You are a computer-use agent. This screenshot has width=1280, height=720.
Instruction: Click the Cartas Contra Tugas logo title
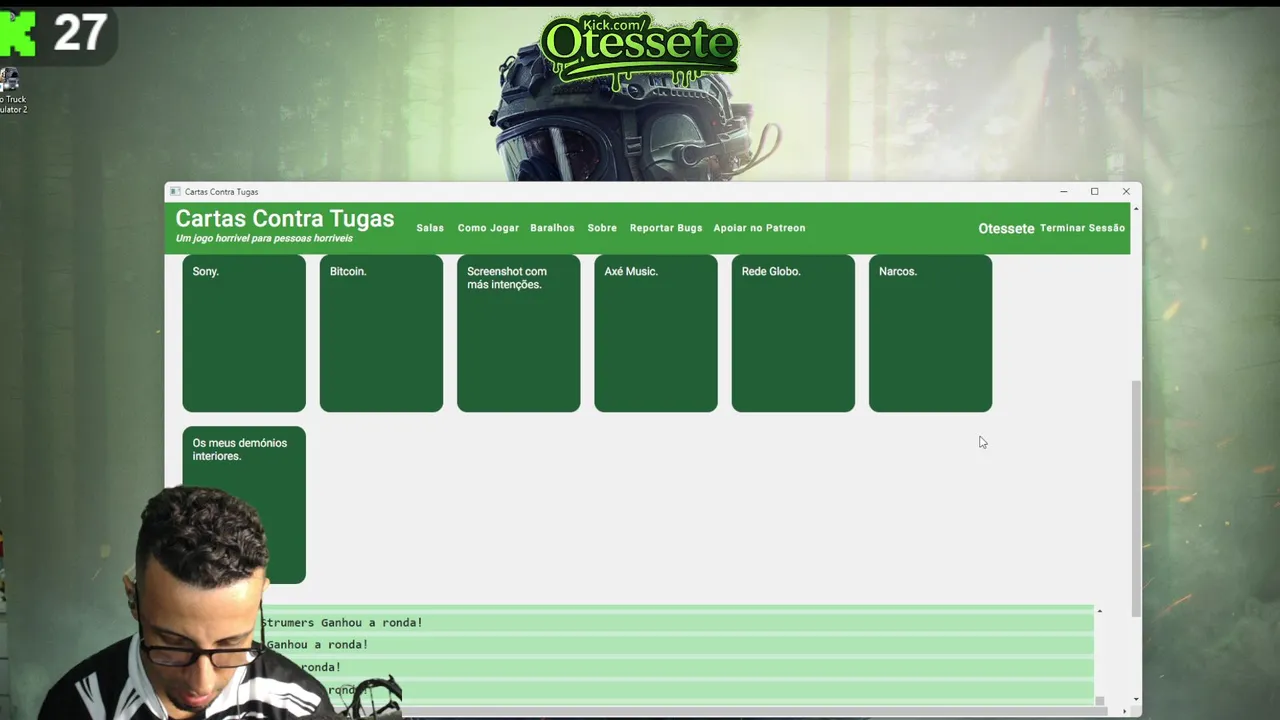click(x=285, y=218)
